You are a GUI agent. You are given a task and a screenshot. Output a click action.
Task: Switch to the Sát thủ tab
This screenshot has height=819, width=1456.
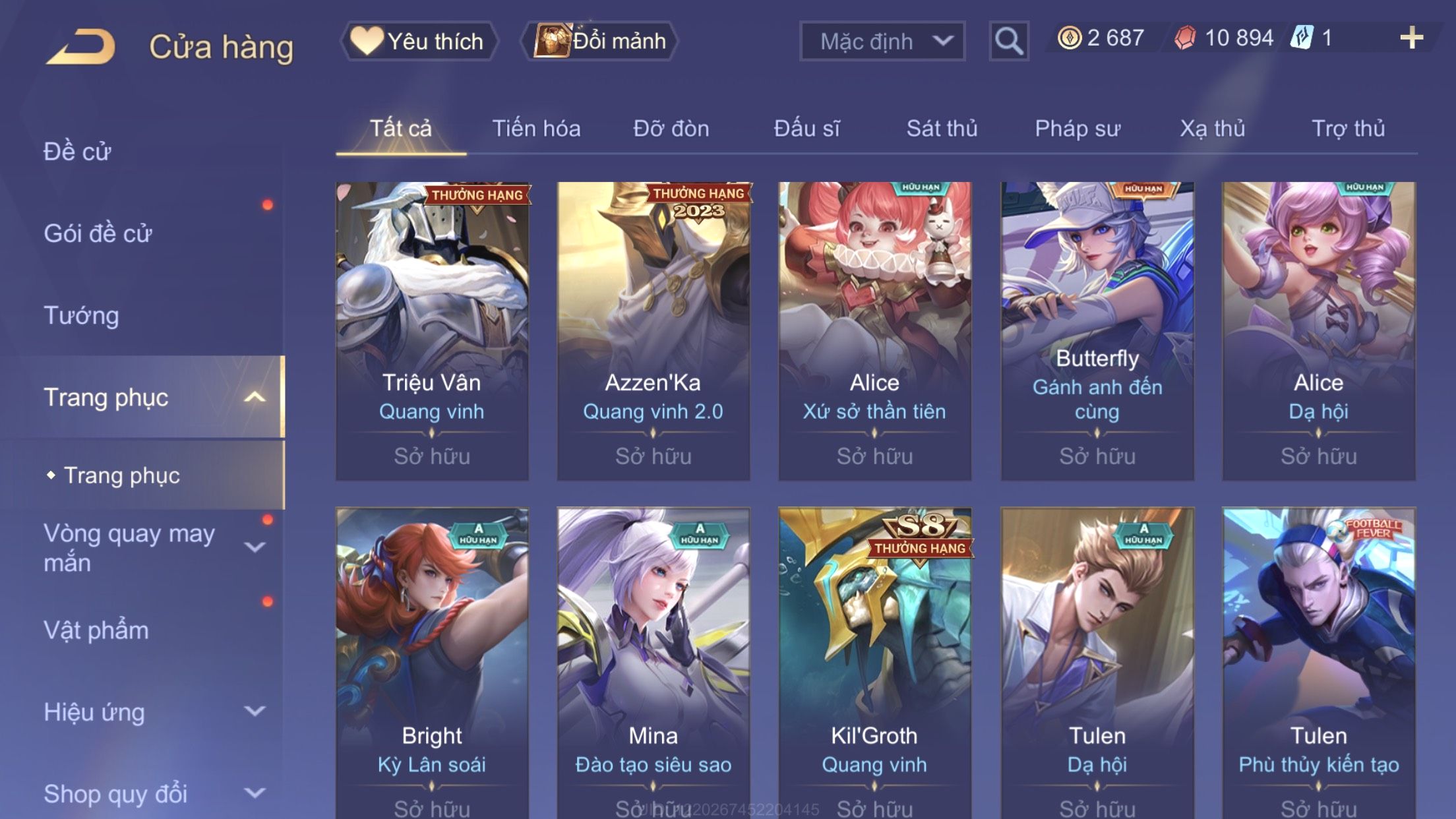click(x=942, y=129)
